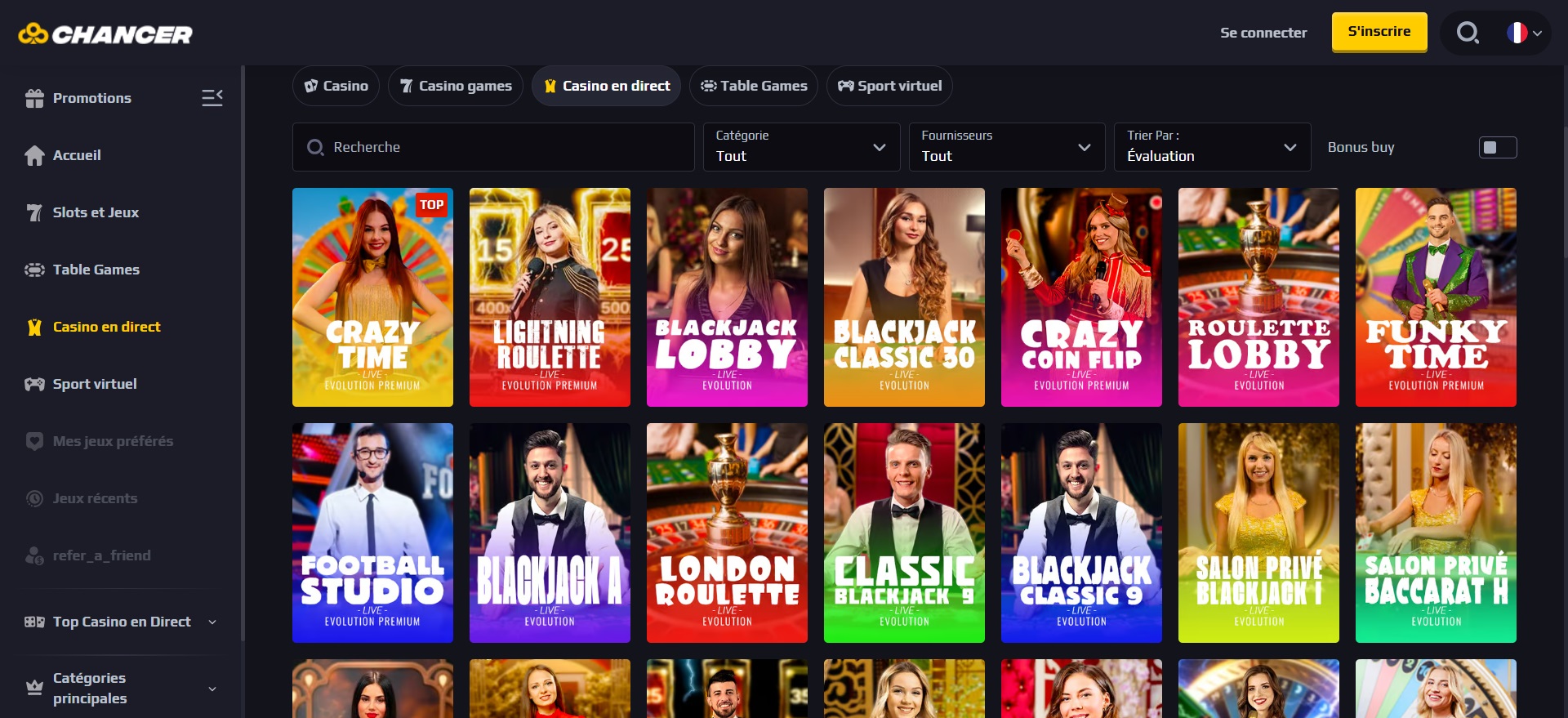
Task: Click the French flag language icon
Action: [1517, 33]
